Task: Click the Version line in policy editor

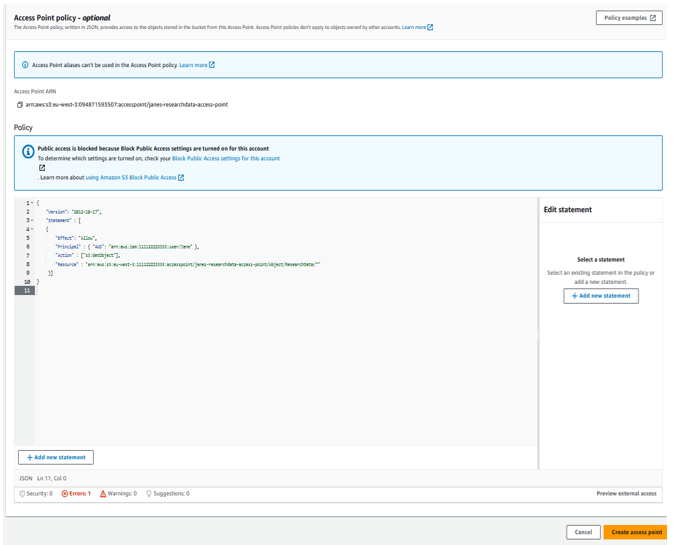Action: coord(73,212)
